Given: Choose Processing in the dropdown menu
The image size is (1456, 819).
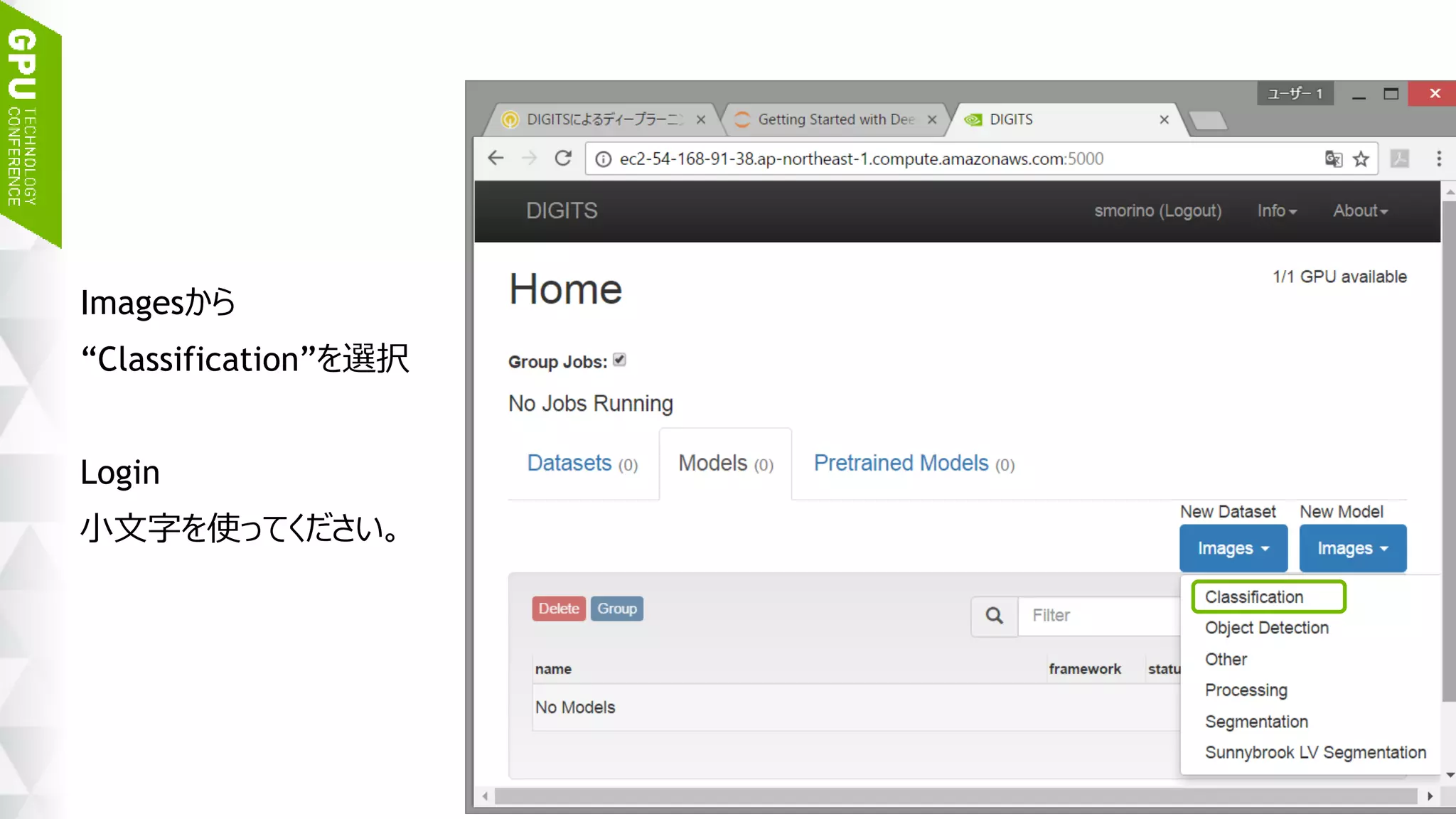Looking at the screenshot, I should (x=1246, y=690).
